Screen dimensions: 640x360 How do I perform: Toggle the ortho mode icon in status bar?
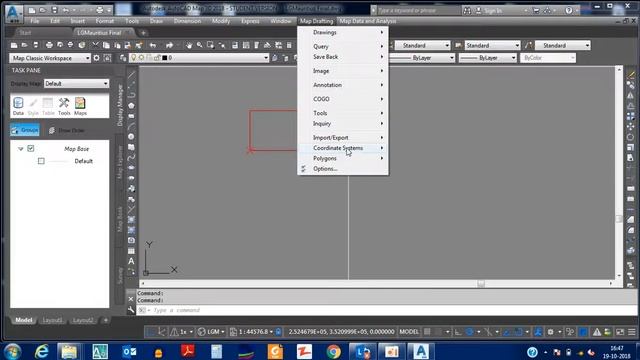click(458, 332)
